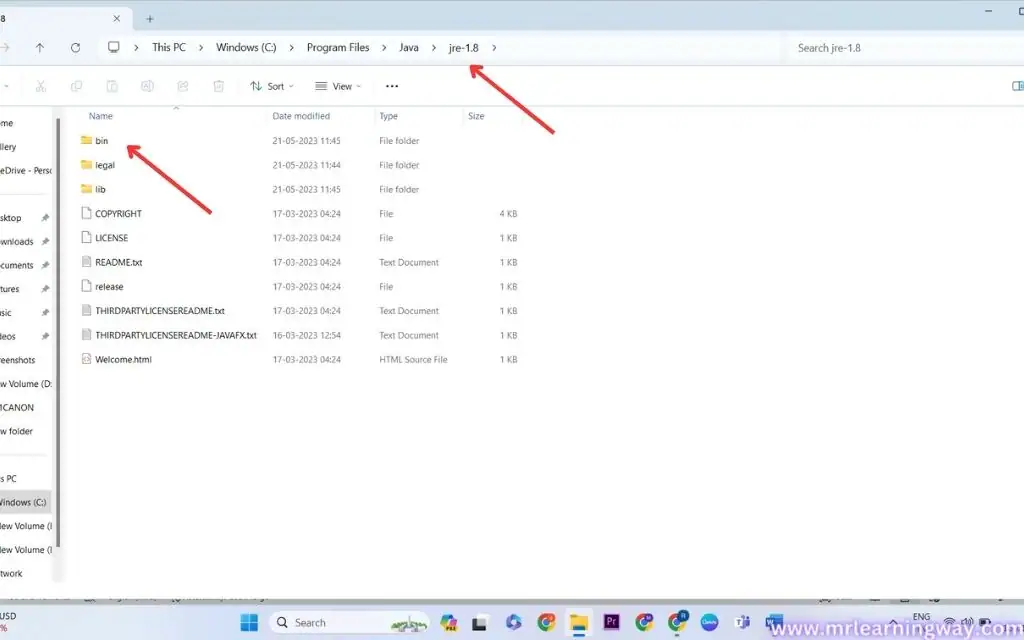This screenshot has width=1024, height=640.
Task: Sort files by Date modified column header
Action: (301, 116)
